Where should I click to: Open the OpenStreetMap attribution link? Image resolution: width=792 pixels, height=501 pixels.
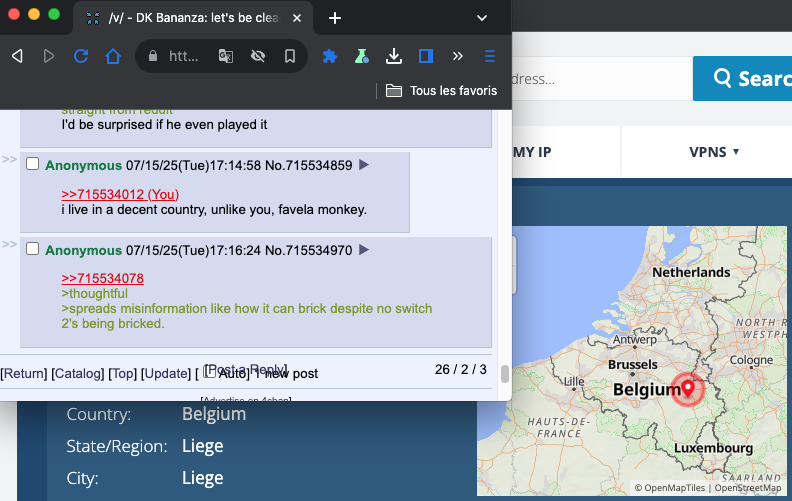pyautogui.click(x=748, y=488)
